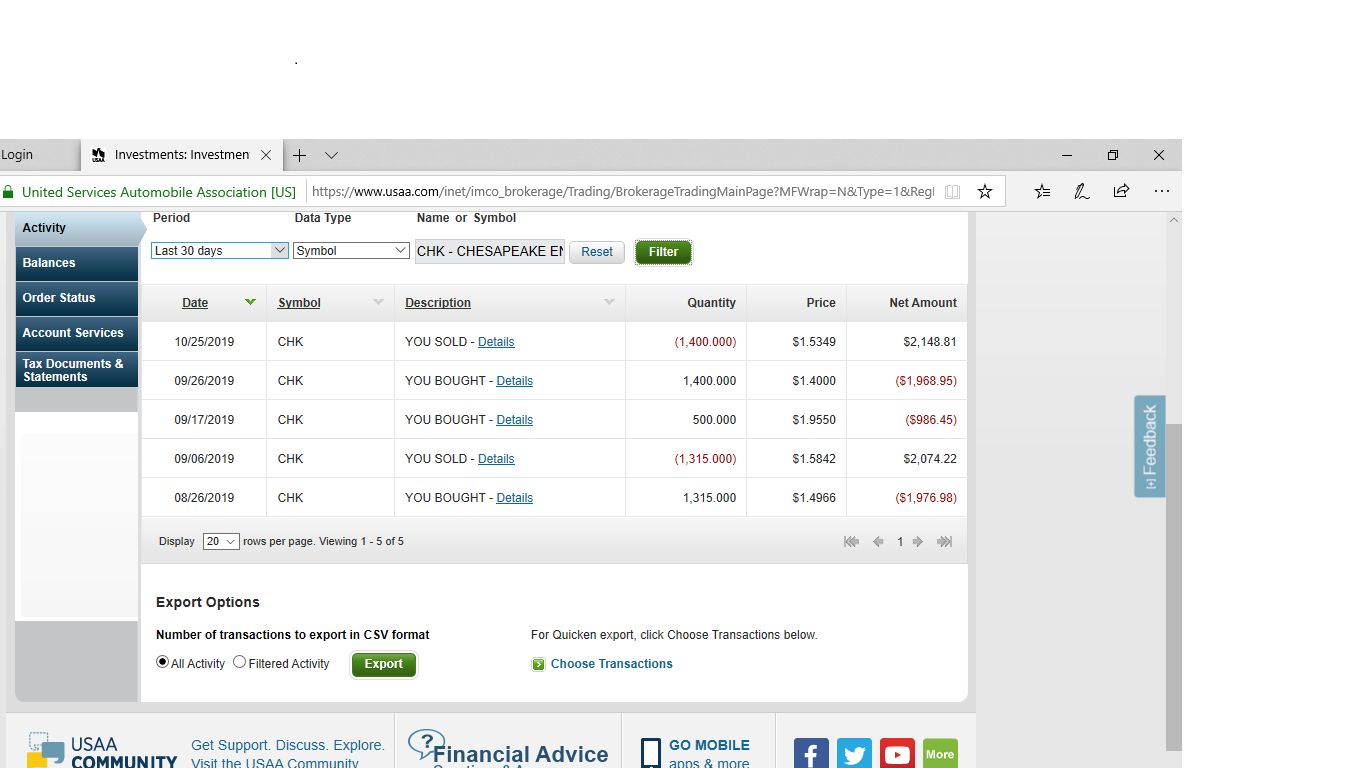Switch to the Login browser tab

click(x=38, y=155)
